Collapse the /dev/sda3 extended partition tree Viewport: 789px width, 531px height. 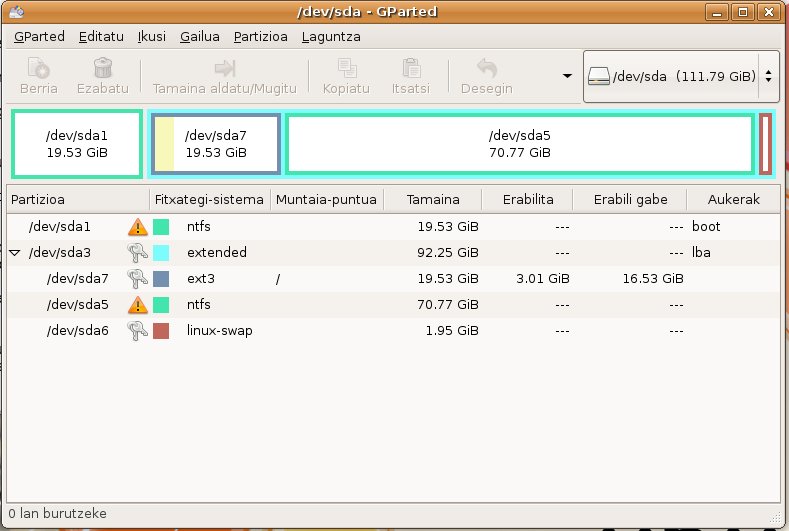(x=15, y=253)
